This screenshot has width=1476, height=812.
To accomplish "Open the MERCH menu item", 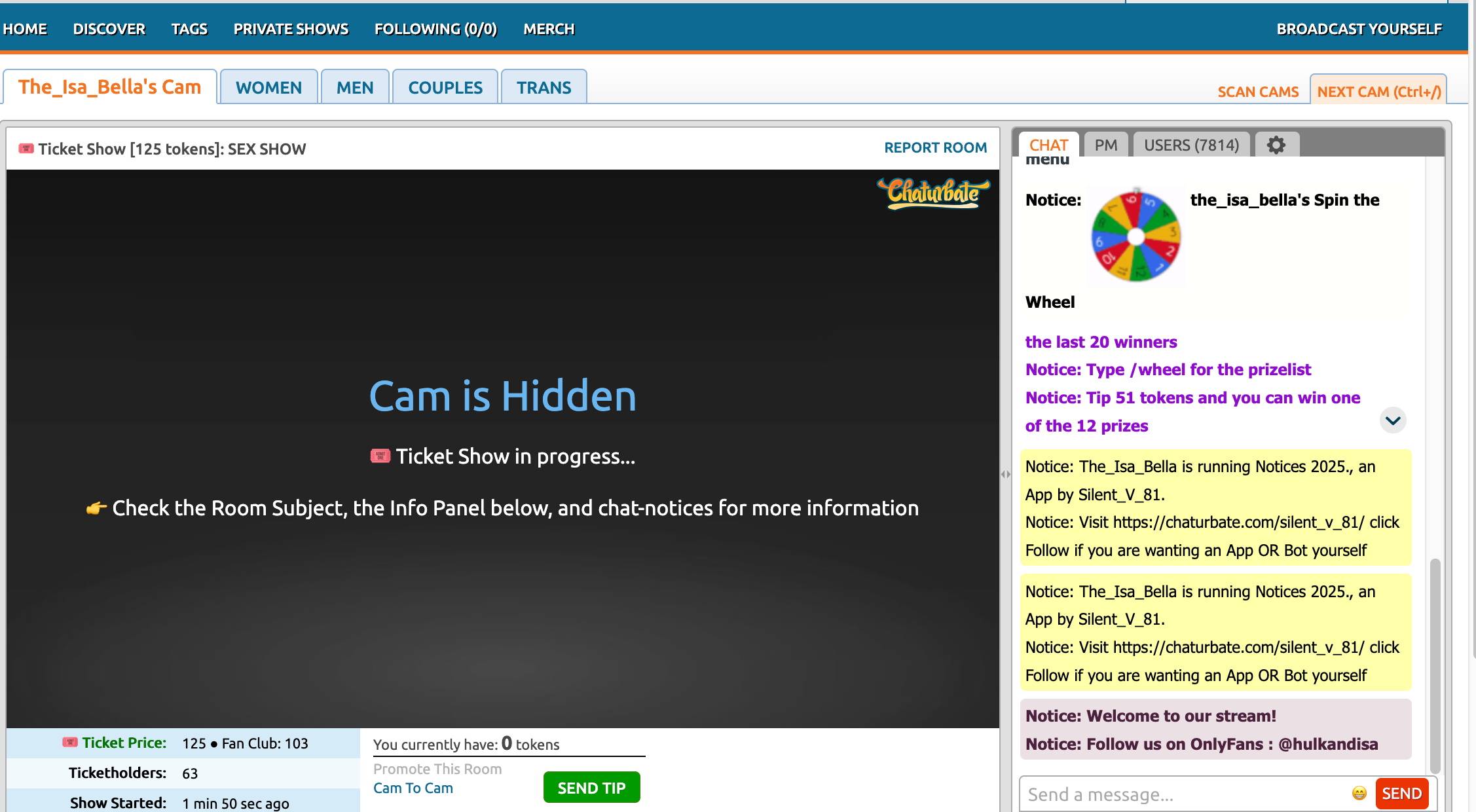I will point(549,28).
